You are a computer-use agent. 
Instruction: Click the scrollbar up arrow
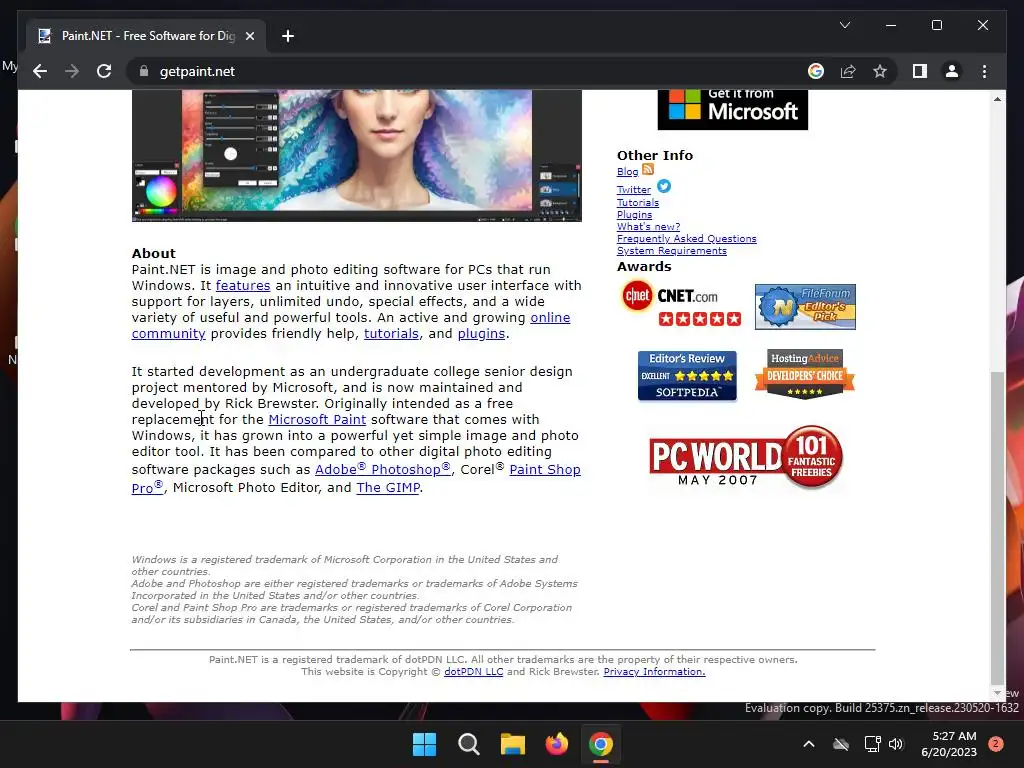point(997,99)
